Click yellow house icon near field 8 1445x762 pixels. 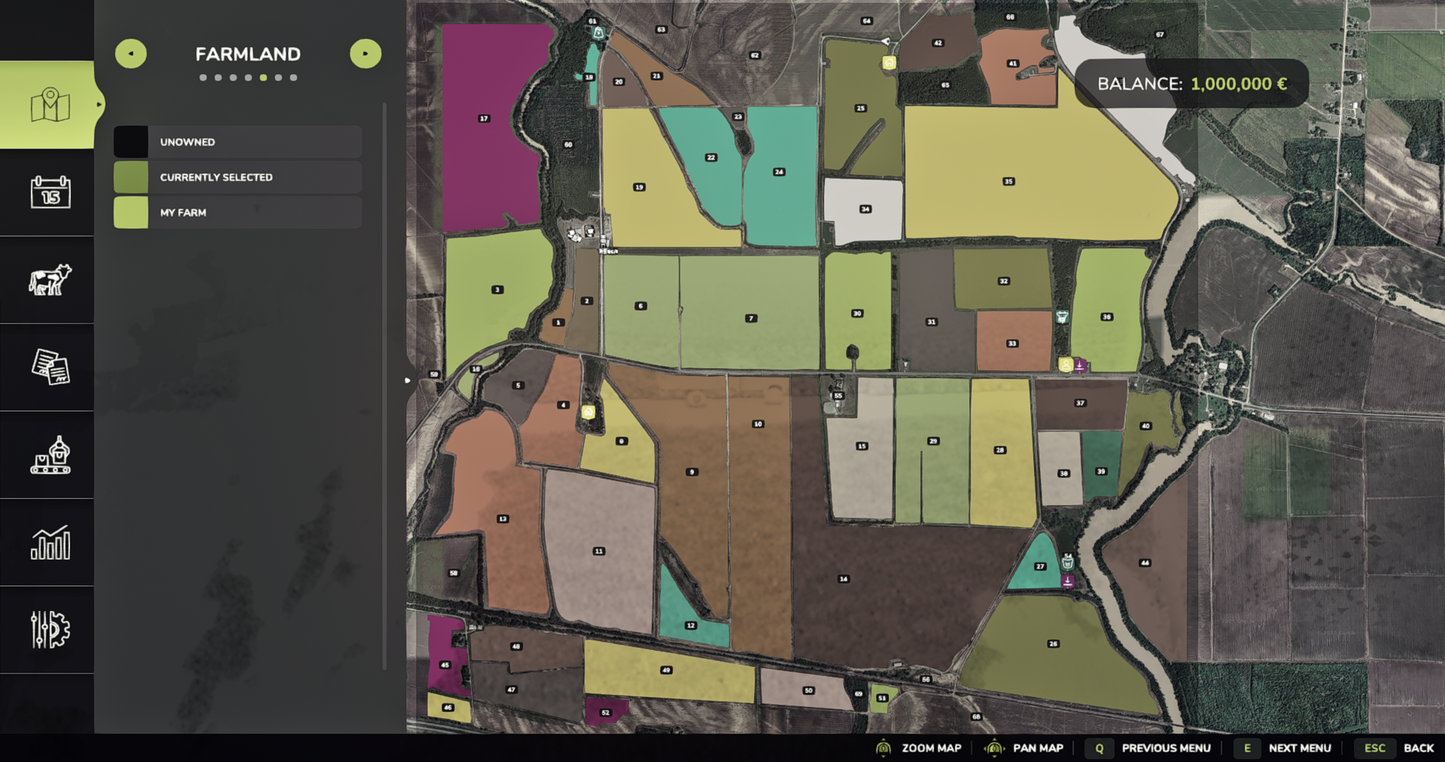click(588, 412)
